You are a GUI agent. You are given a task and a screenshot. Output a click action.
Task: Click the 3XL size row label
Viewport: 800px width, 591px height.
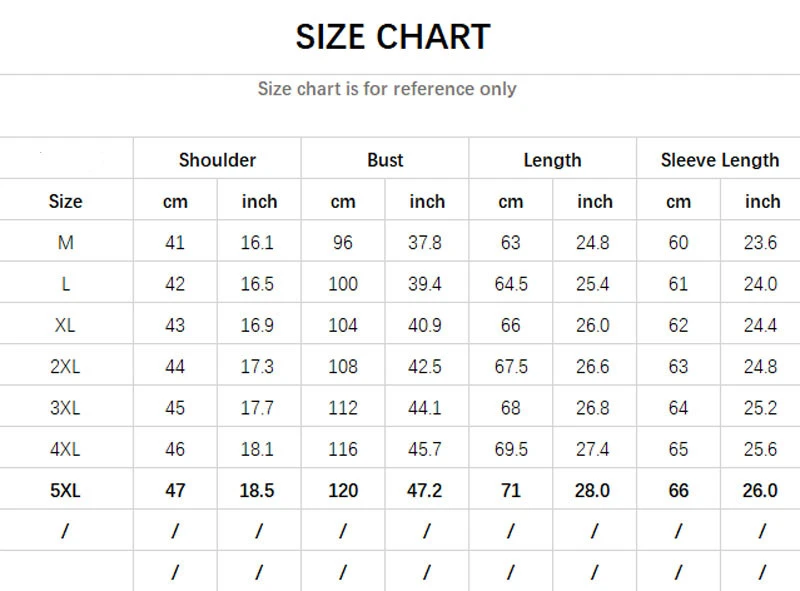click(x=65, y=408)
